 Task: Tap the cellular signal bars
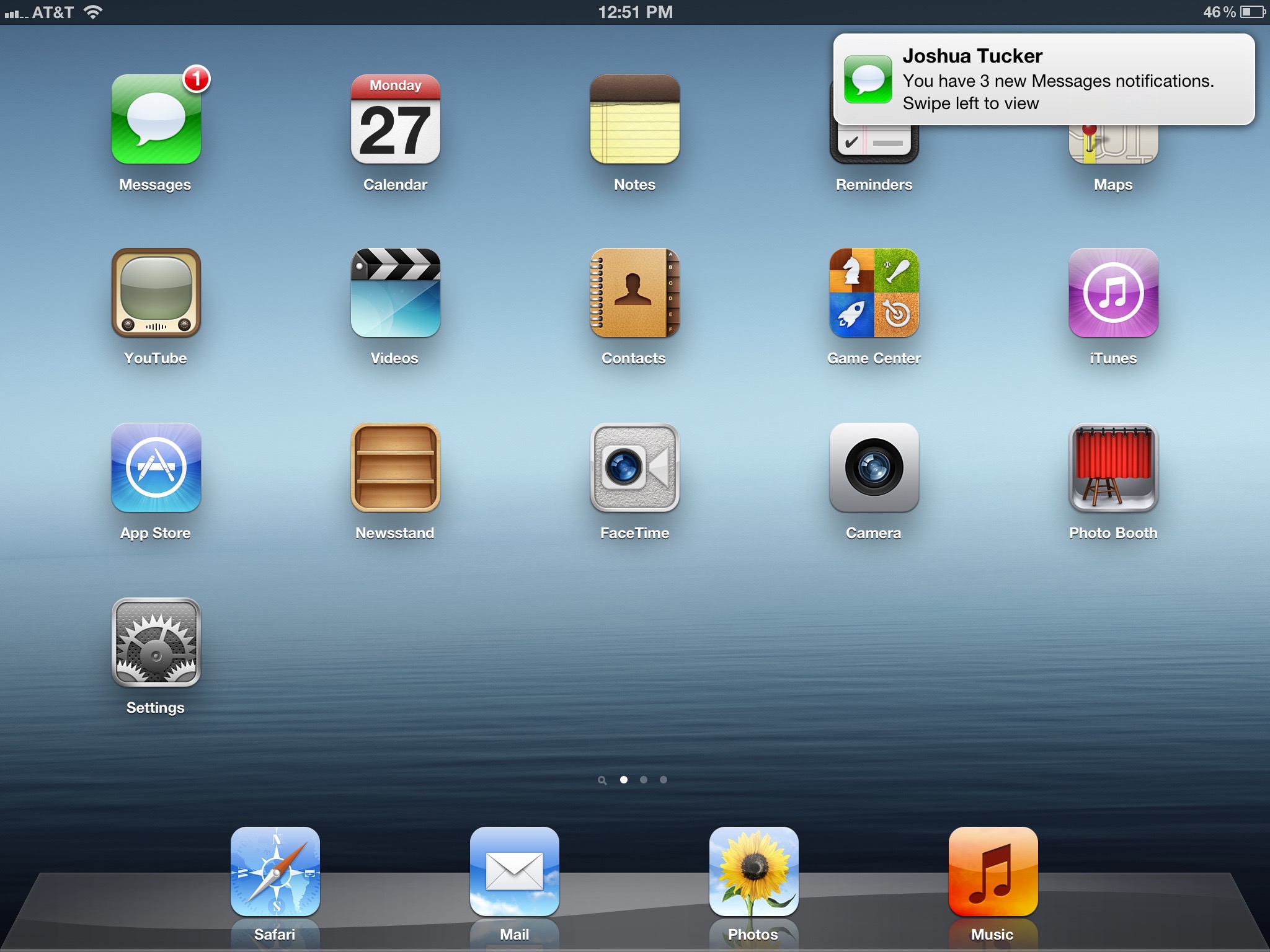[16, 14]
